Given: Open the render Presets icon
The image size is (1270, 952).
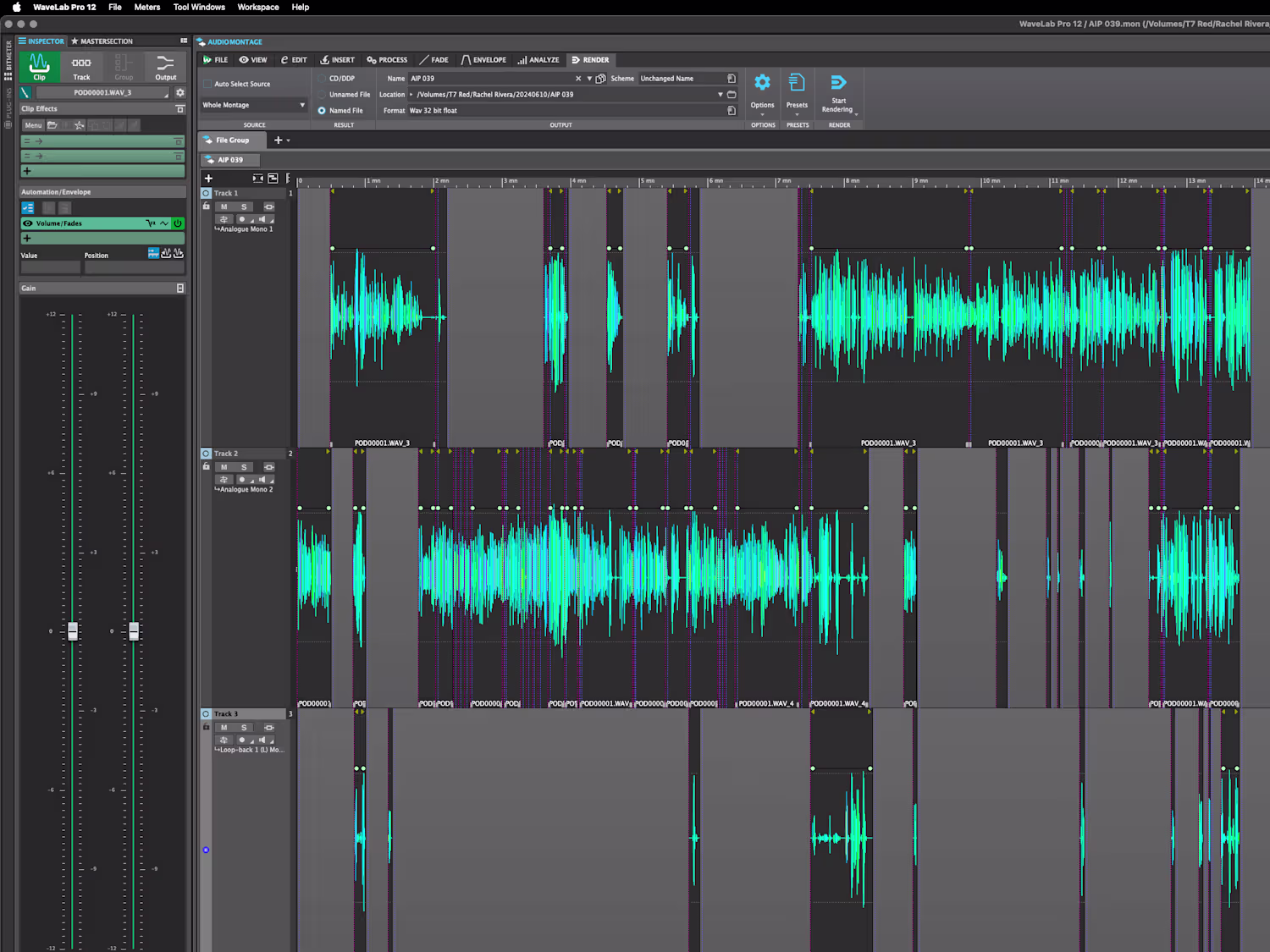Looking at the screenshot, I should click(x=797, y=83).
